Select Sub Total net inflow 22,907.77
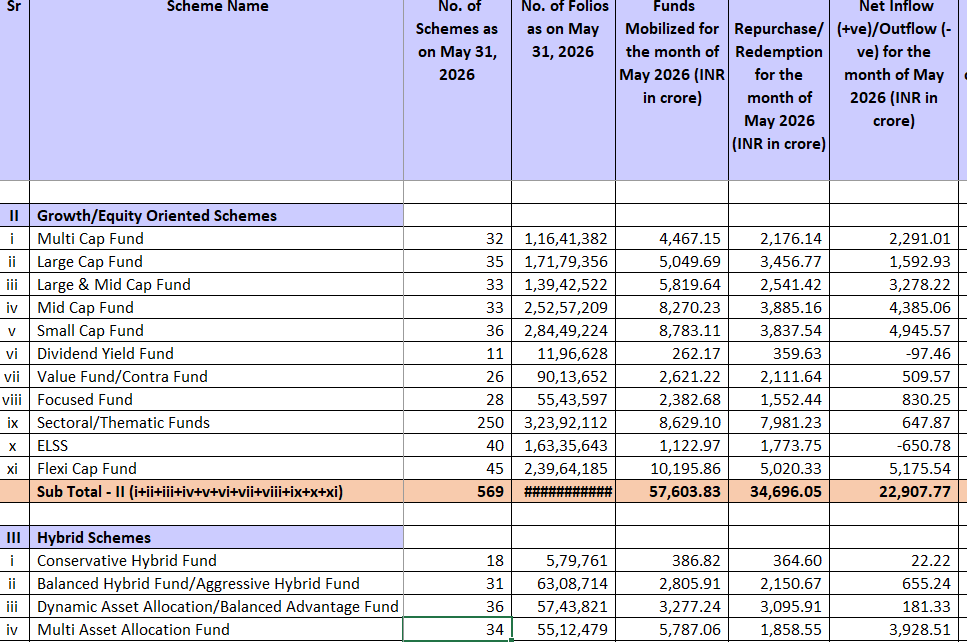 (894, 492)
